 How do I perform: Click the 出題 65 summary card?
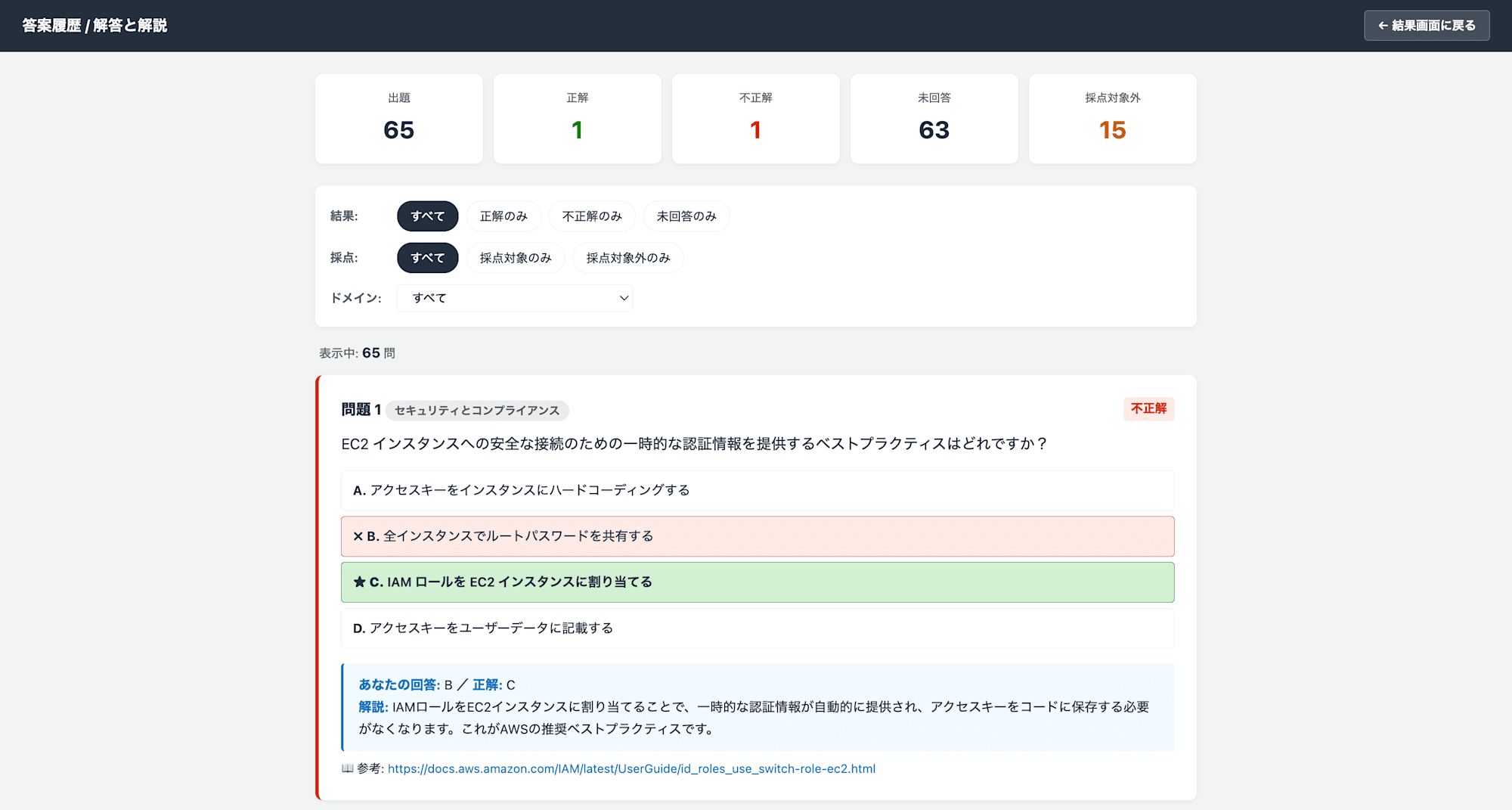coord(399,119)
